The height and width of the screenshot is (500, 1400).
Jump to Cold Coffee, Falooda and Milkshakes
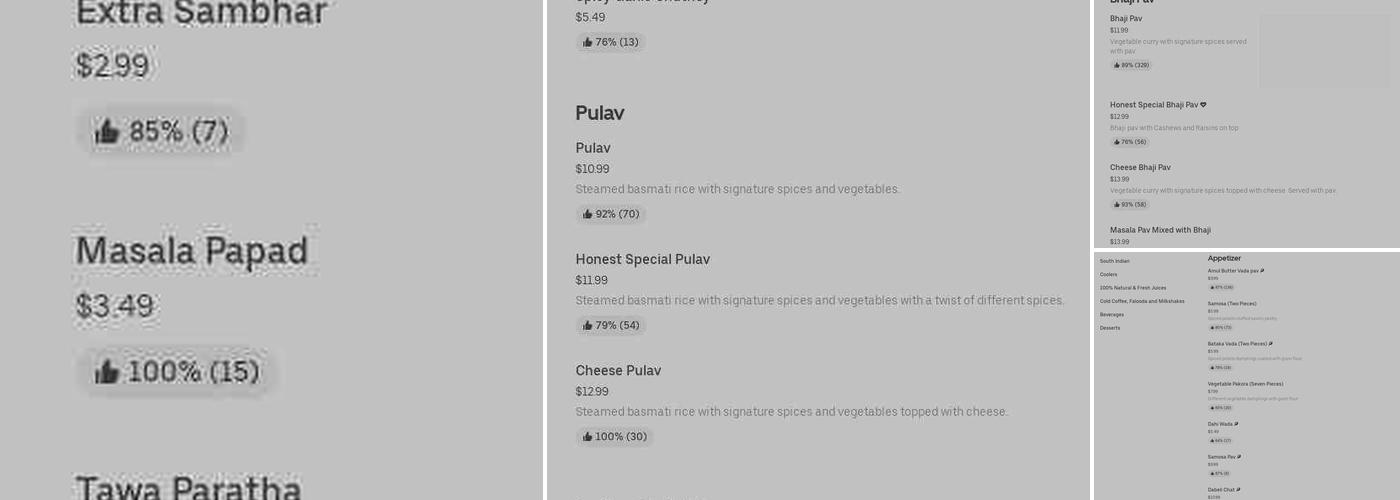pyautogui.click(x=1141, y=301)
